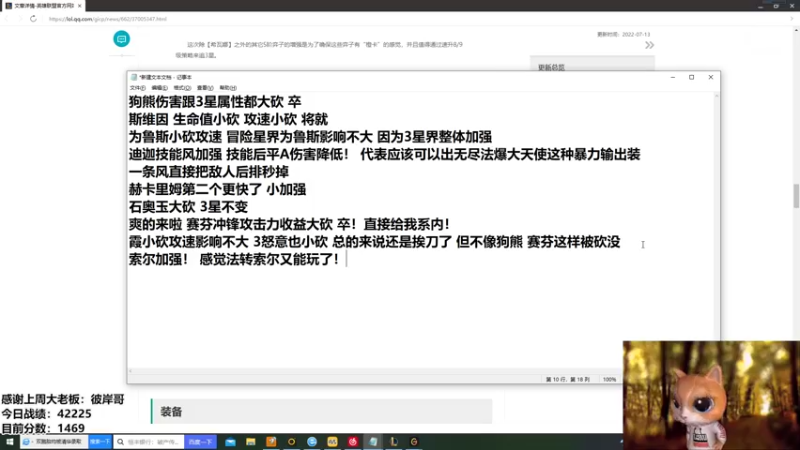The width and height of the screenshot is (800, 450).
Task: Click the browser forward arrow
Action: click(x=20, y=19)
